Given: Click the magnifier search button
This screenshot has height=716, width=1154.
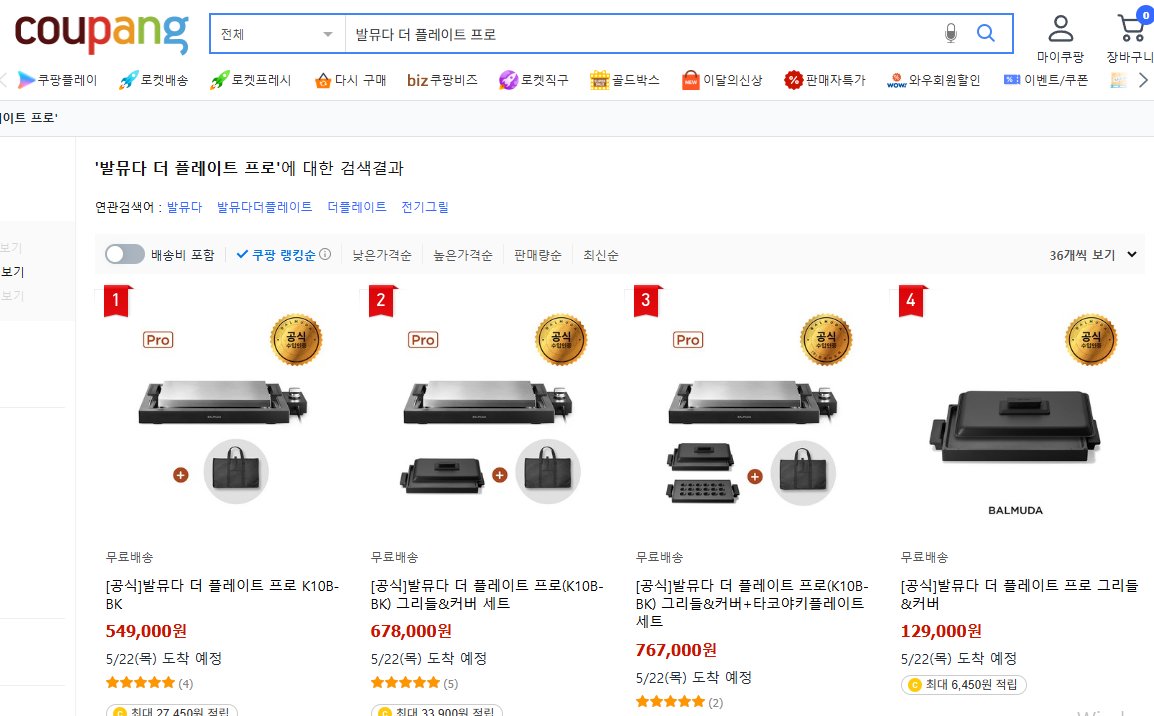Looking at the screenshot, I should pyautogui.click(x=985, y=33).
